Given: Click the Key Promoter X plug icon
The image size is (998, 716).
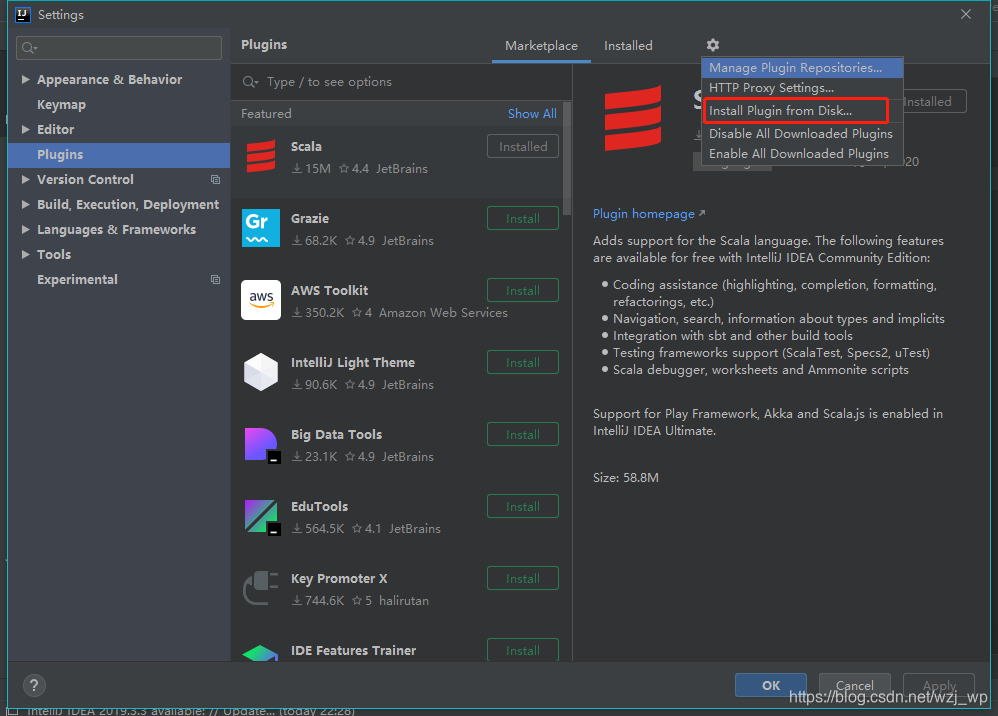Looking at the screenshot, I should pyautogui.click(x=261, y=588).
